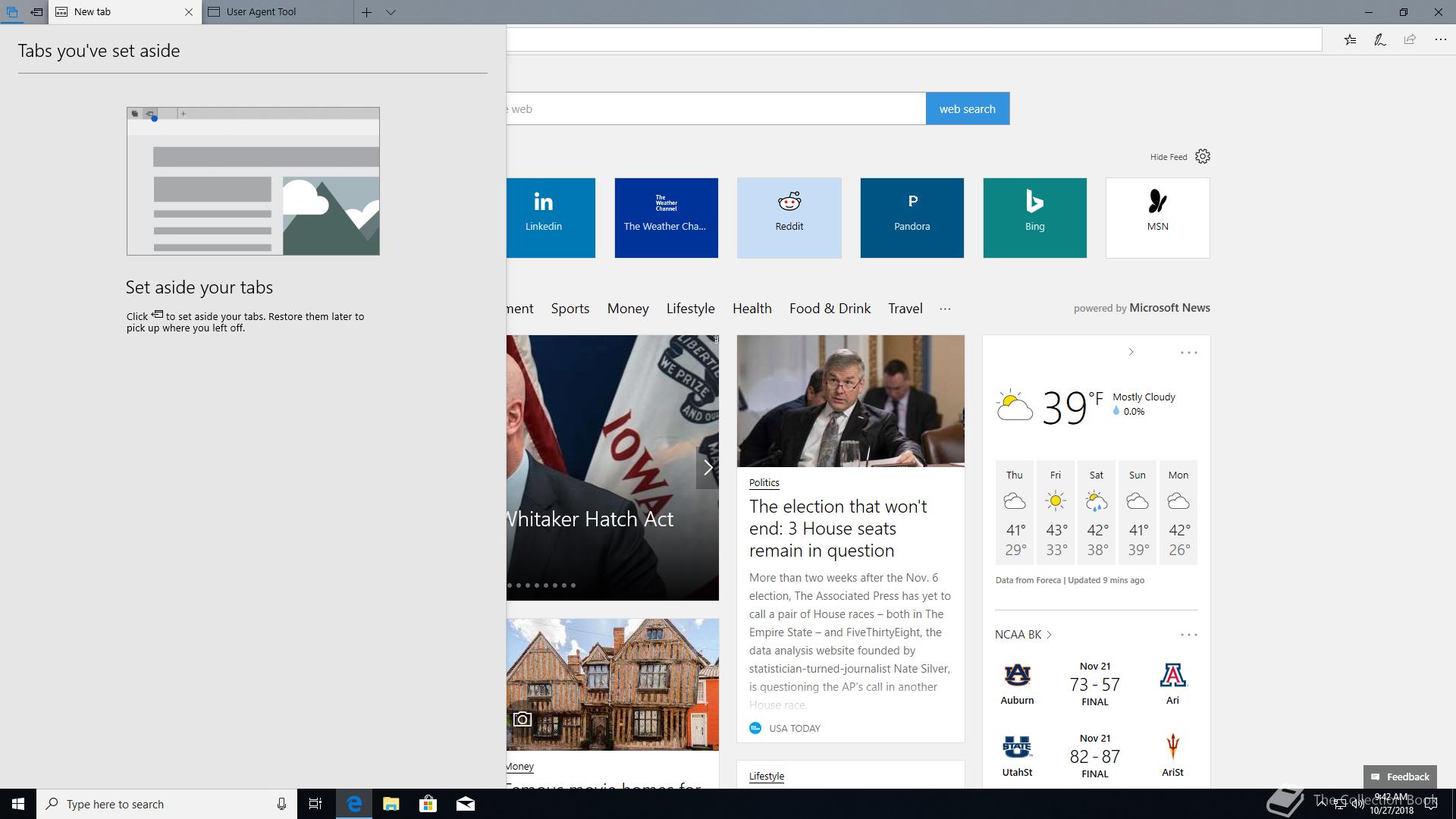
Task: Select the Money news category
Action: (628, 309)
